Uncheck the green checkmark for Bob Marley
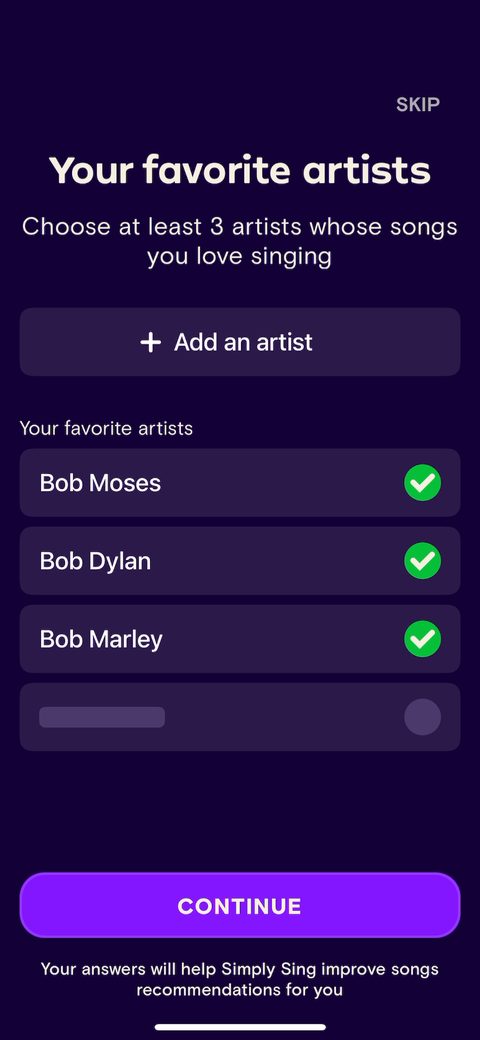 pyautogui.click(x=422, y=639)
